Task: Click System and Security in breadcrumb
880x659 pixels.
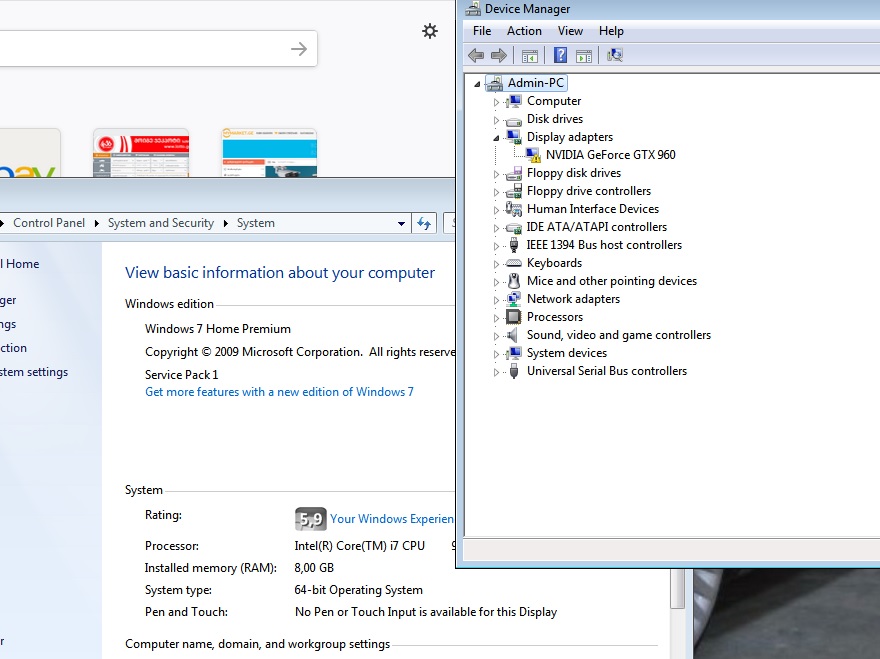Action: pos(160,223)
